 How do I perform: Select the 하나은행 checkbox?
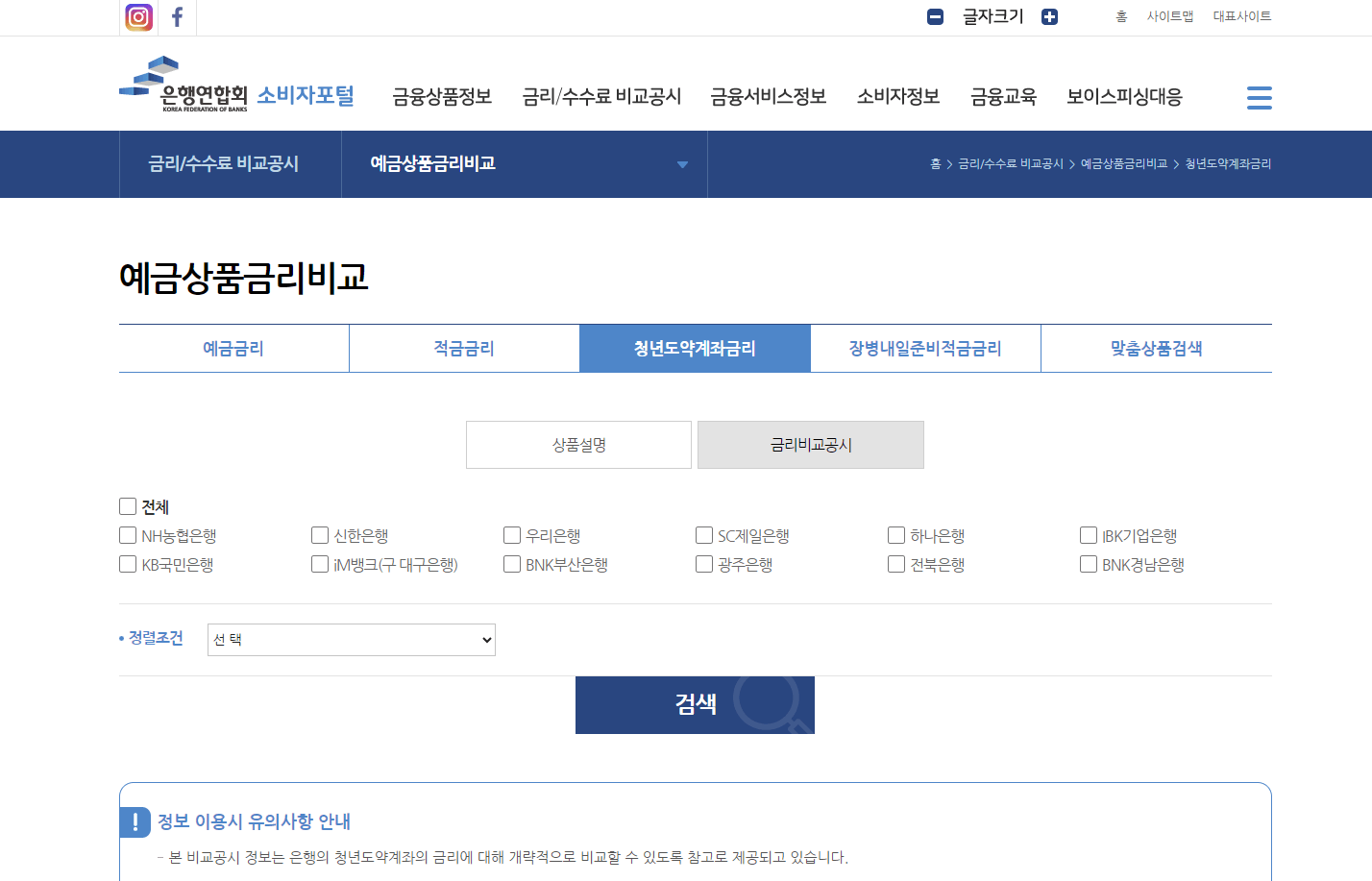(895, 535)
